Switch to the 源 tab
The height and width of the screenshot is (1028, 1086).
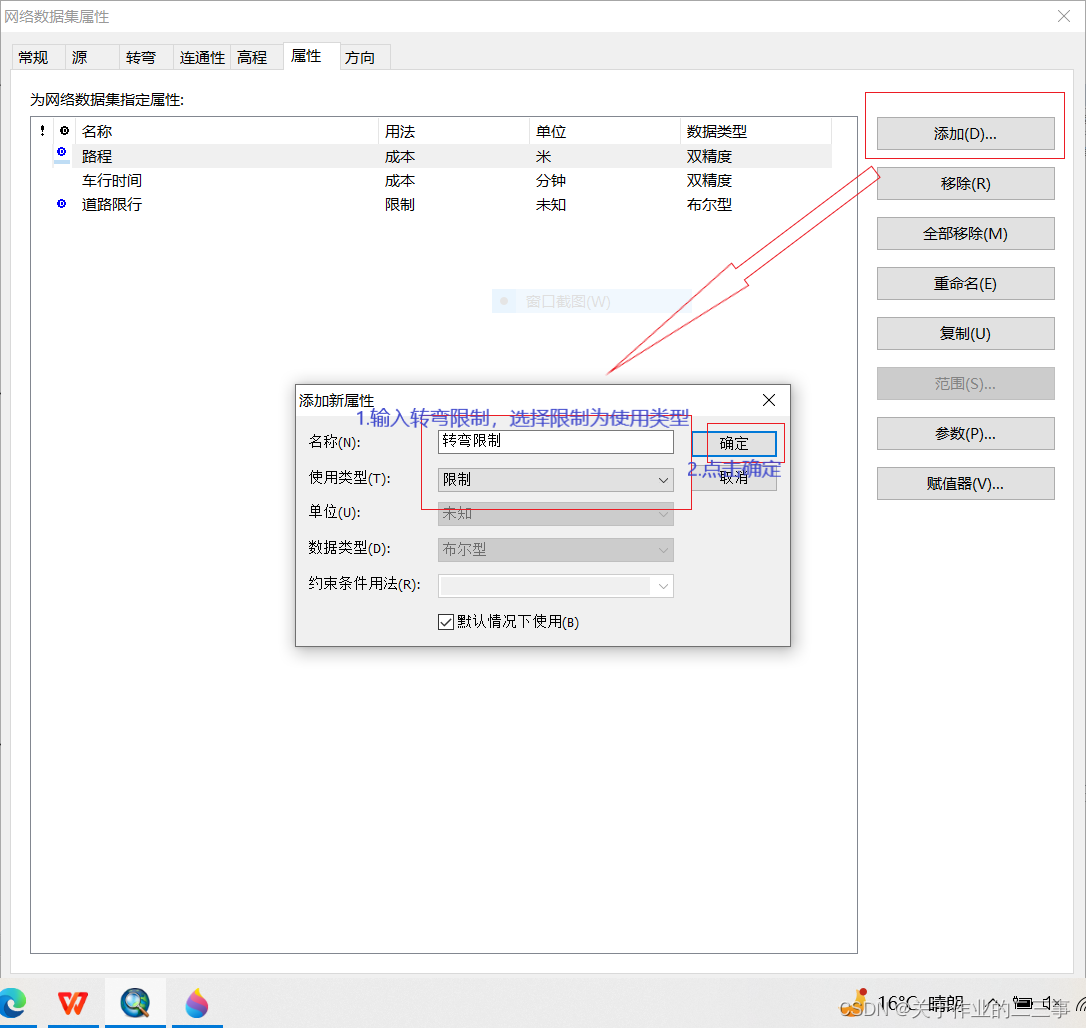(92, 57)
